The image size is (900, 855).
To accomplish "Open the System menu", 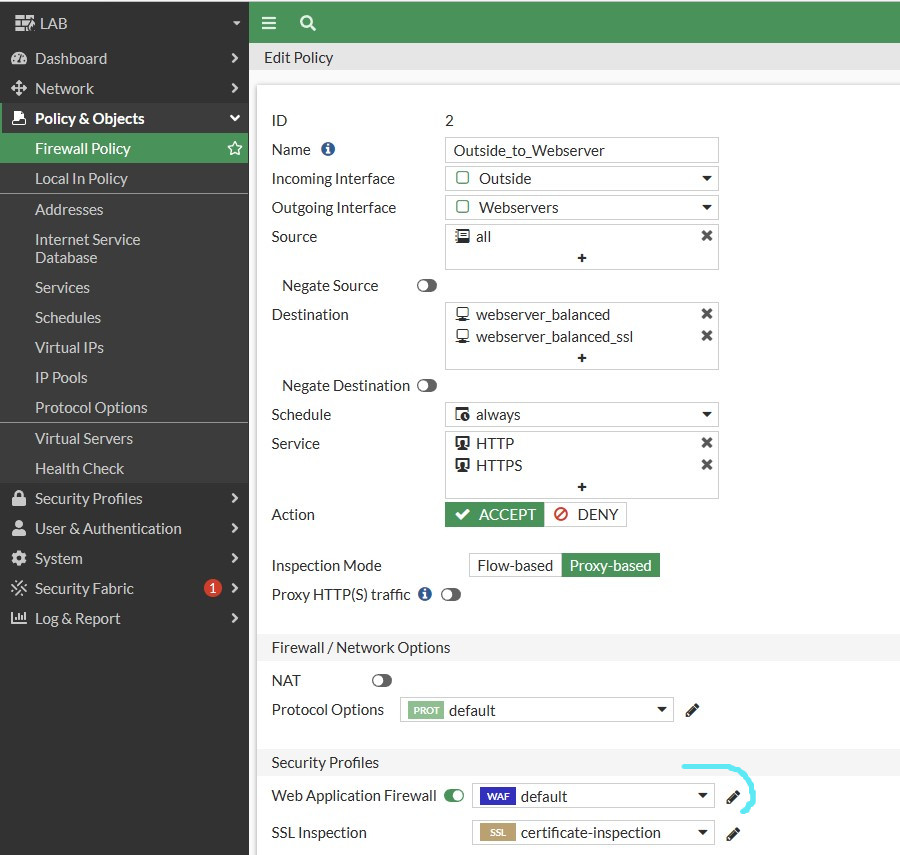I will pos(124,558).
